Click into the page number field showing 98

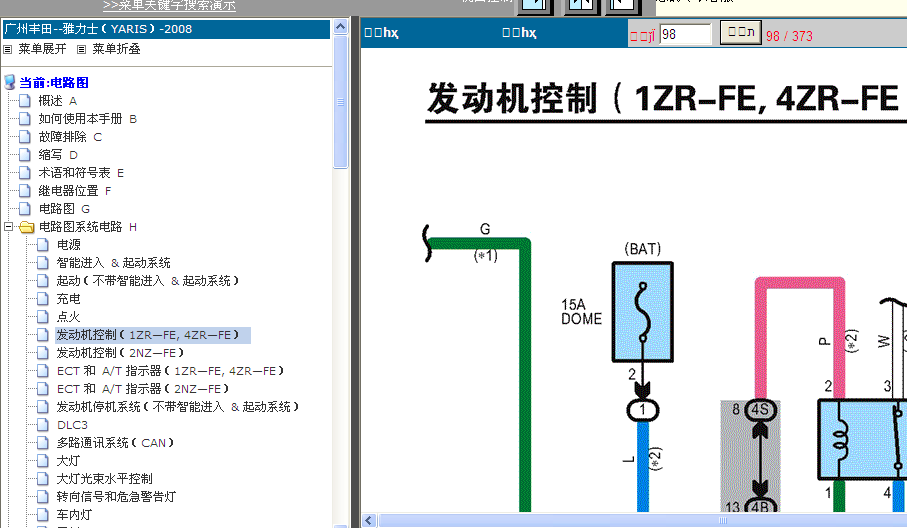685,34
